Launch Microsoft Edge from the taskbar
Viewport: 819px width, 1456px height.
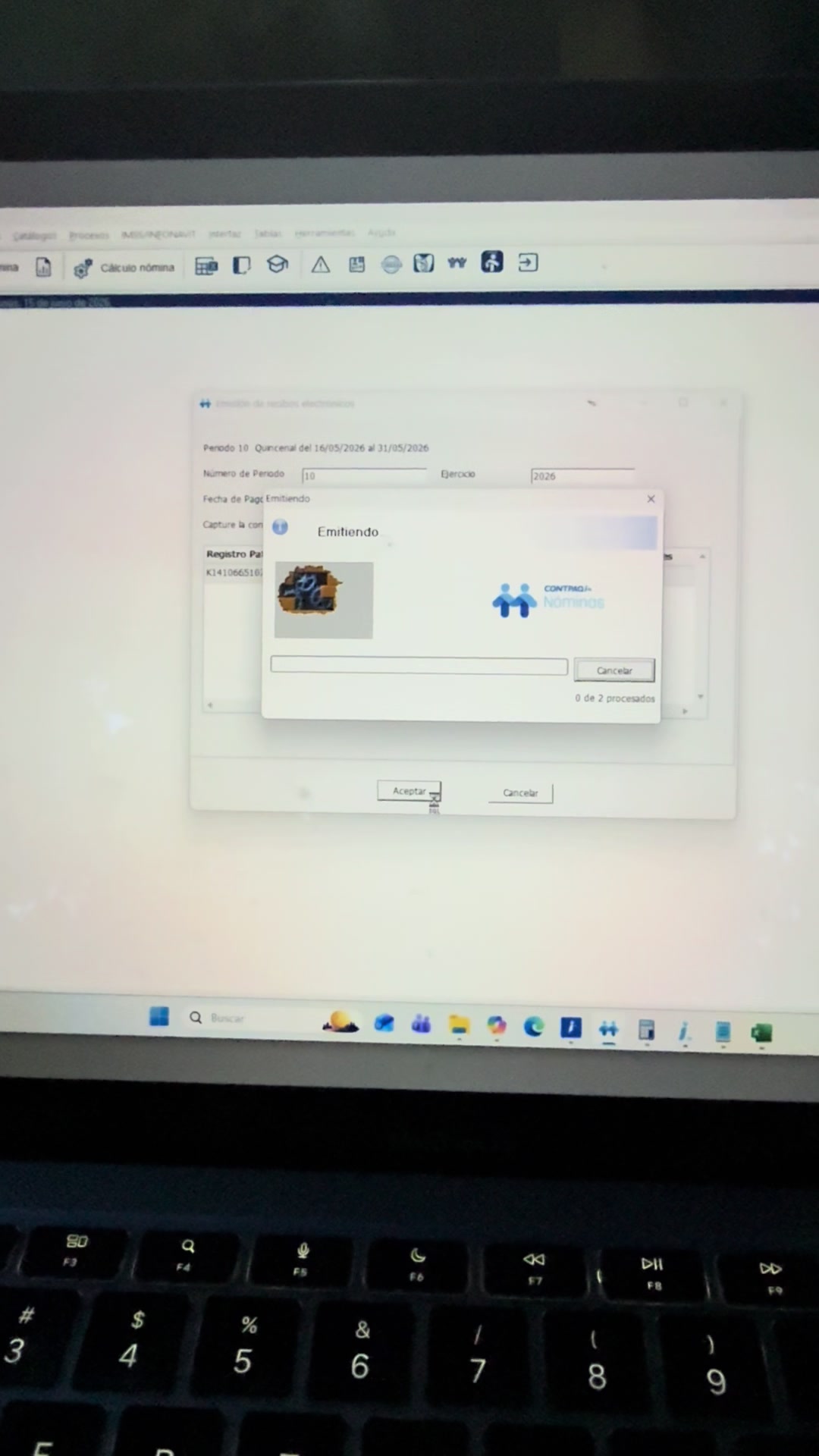[x=534, y=1027]
